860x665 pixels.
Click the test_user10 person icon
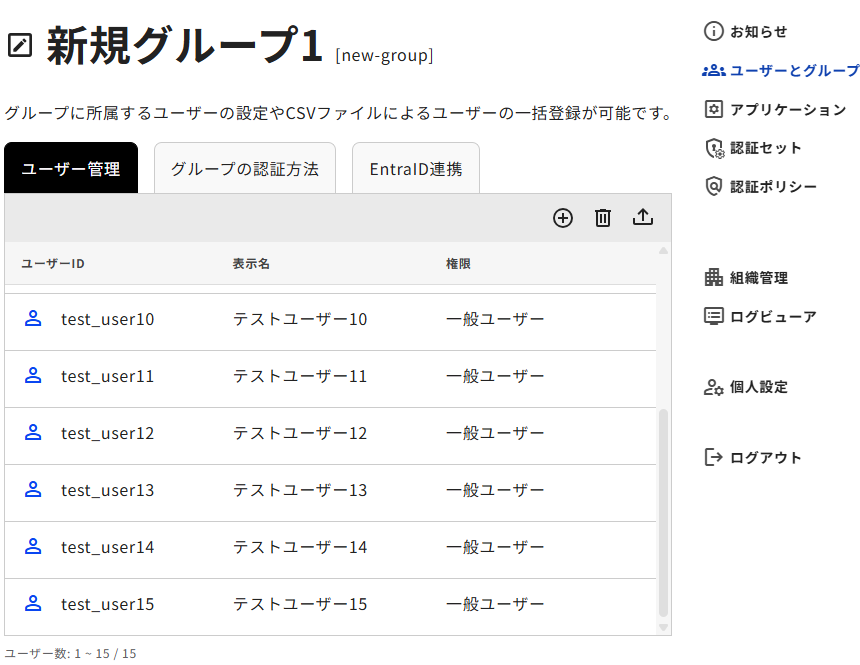pyautogui.click(x=33, y=319)
